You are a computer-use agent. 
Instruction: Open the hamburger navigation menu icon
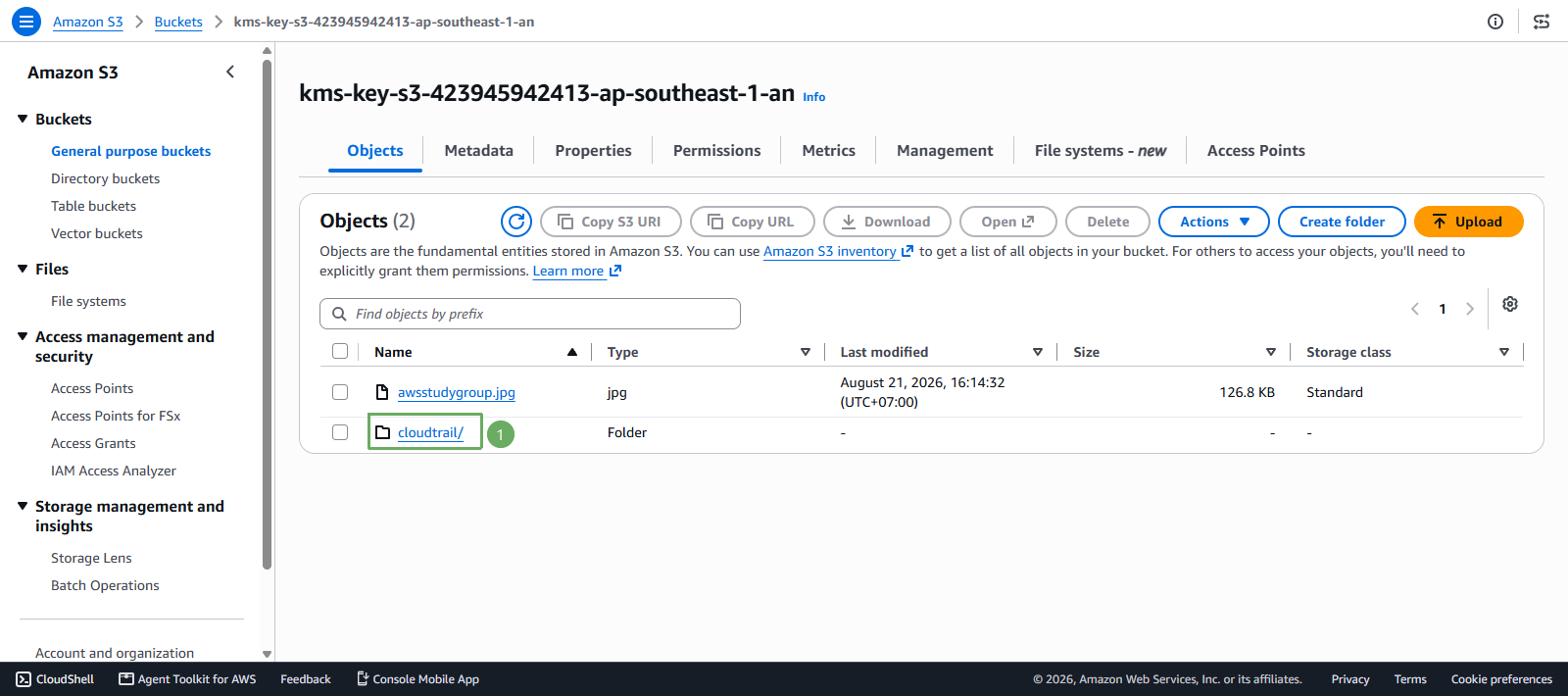point(26,21)
